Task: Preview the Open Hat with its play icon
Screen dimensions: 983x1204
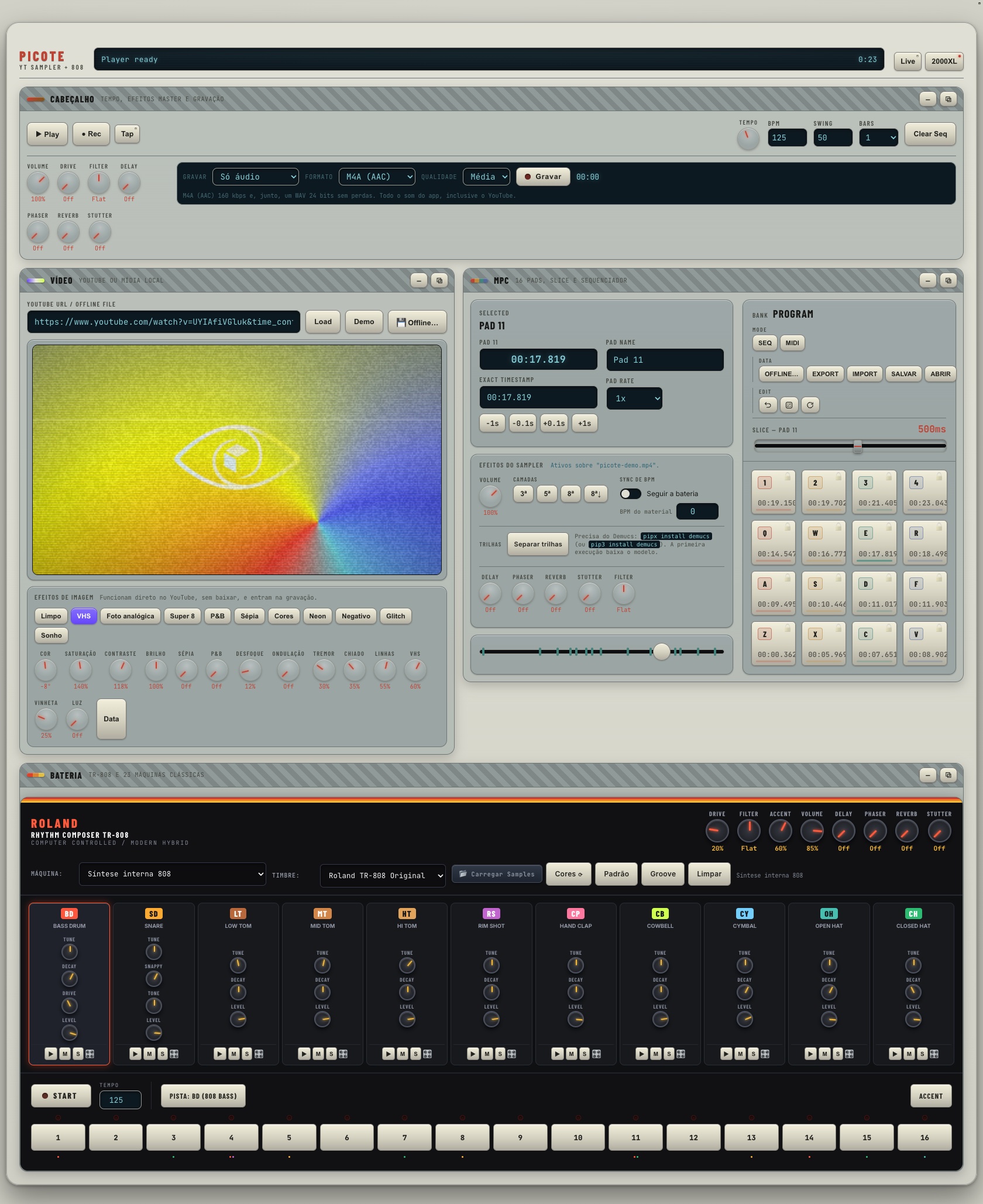Action: [810, 1054]
